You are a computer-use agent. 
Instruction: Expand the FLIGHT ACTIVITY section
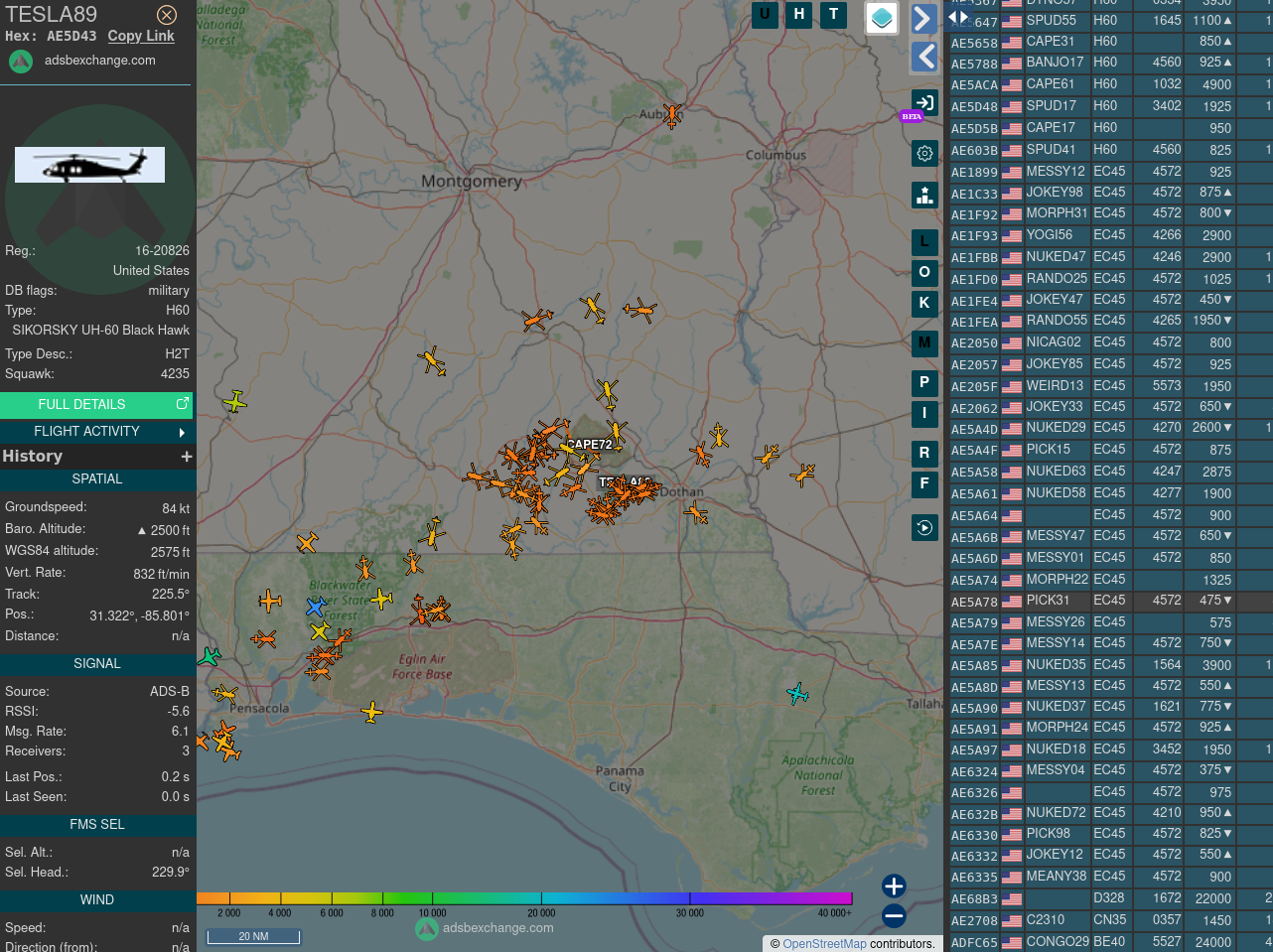tap(96, 432)
